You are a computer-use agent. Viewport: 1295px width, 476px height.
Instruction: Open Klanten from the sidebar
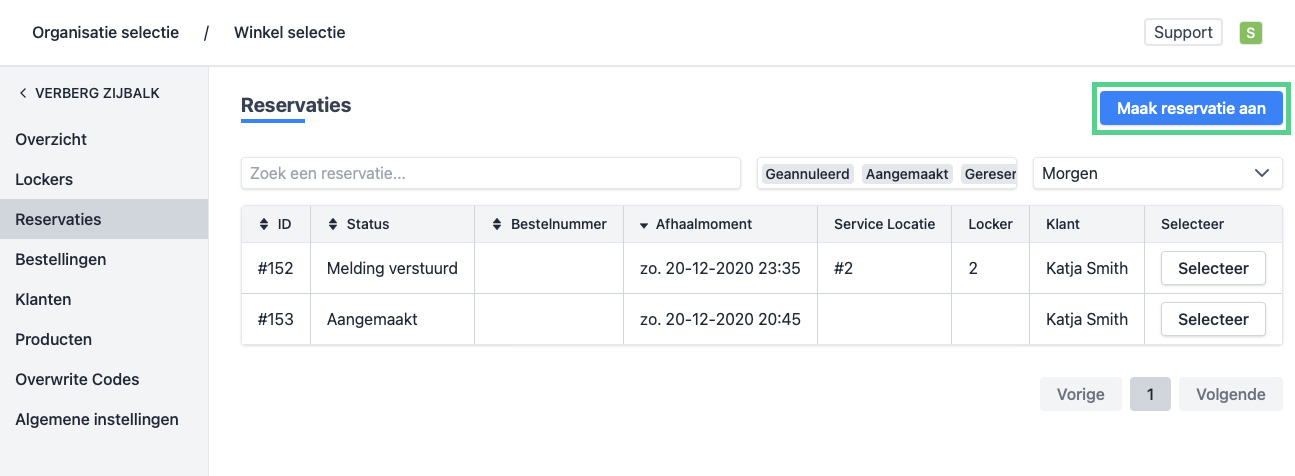(43, 299)
